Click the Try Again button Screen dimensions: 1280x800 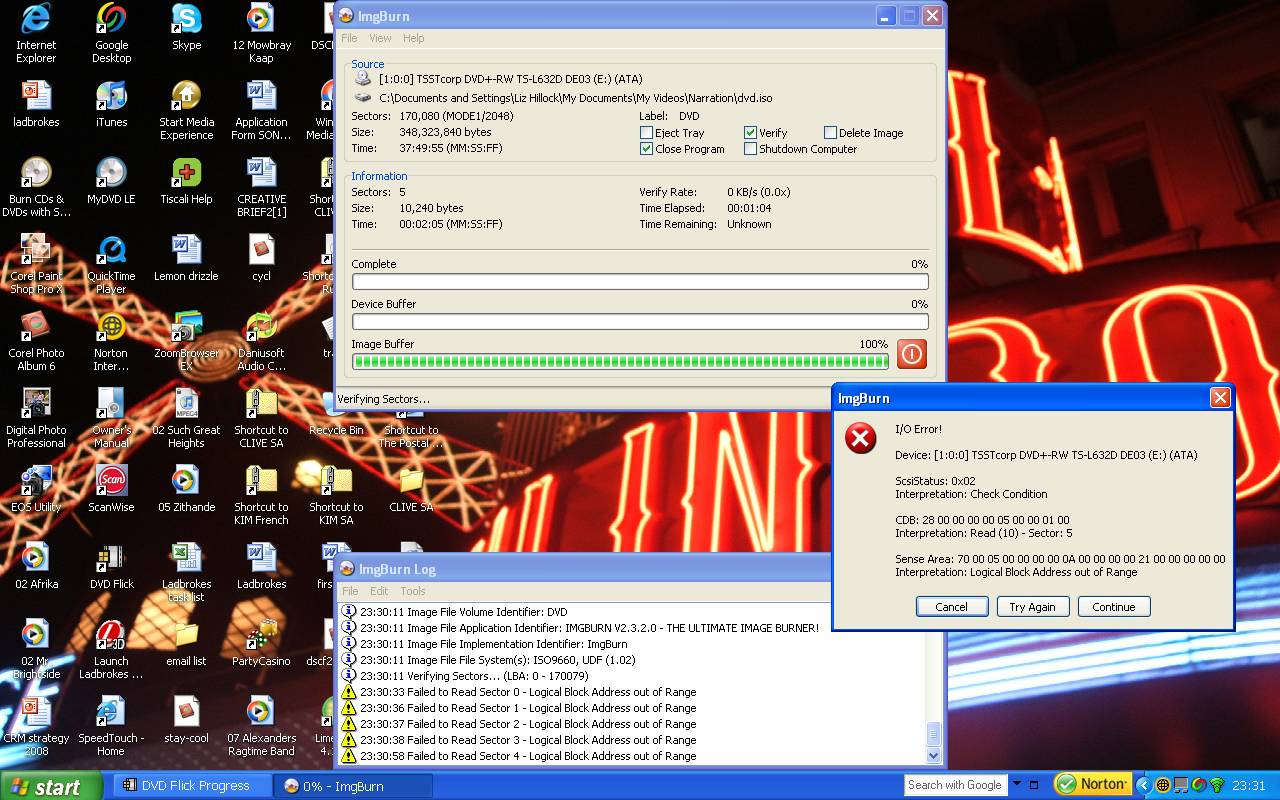[1032, 607]
